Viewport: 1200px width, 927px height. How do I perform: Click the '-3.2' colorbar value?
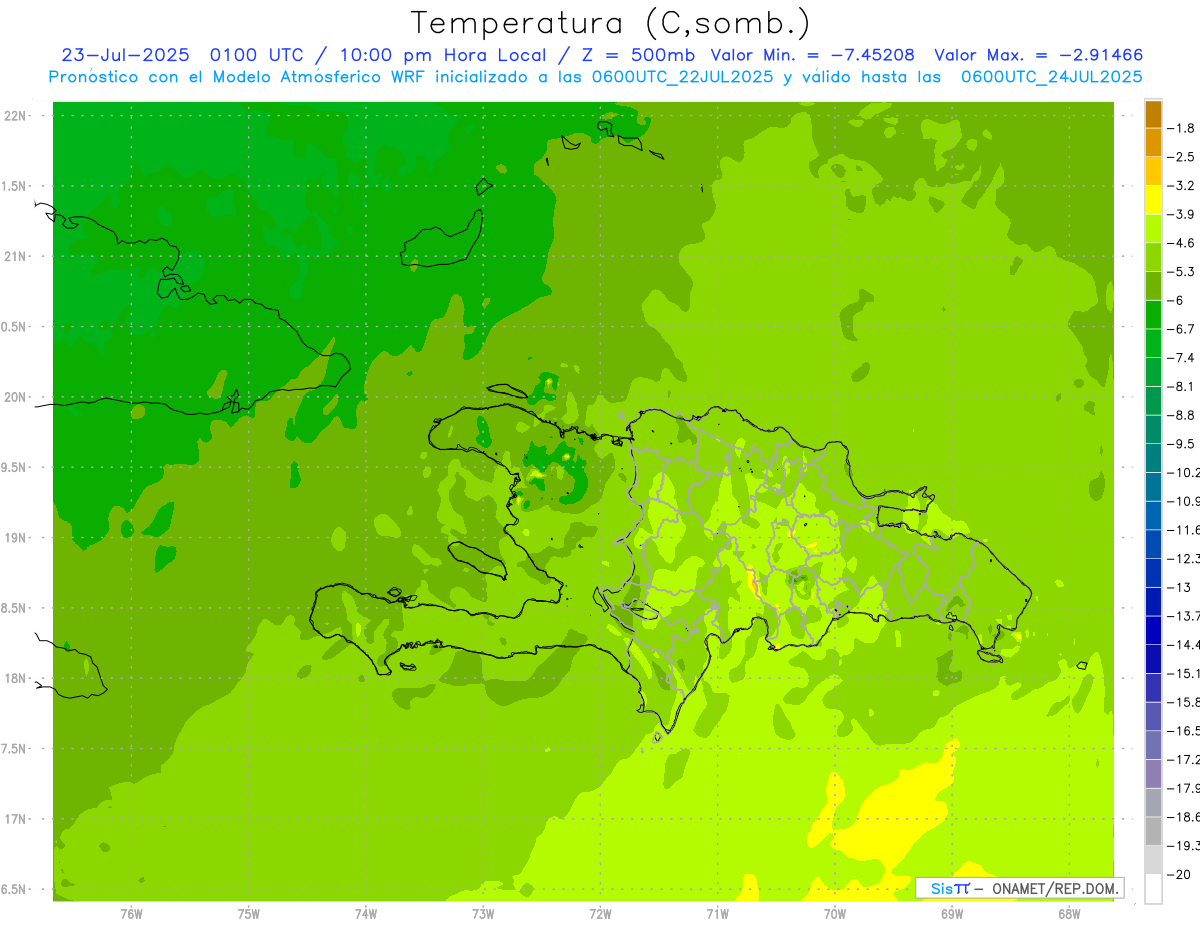click(1182, 186)
